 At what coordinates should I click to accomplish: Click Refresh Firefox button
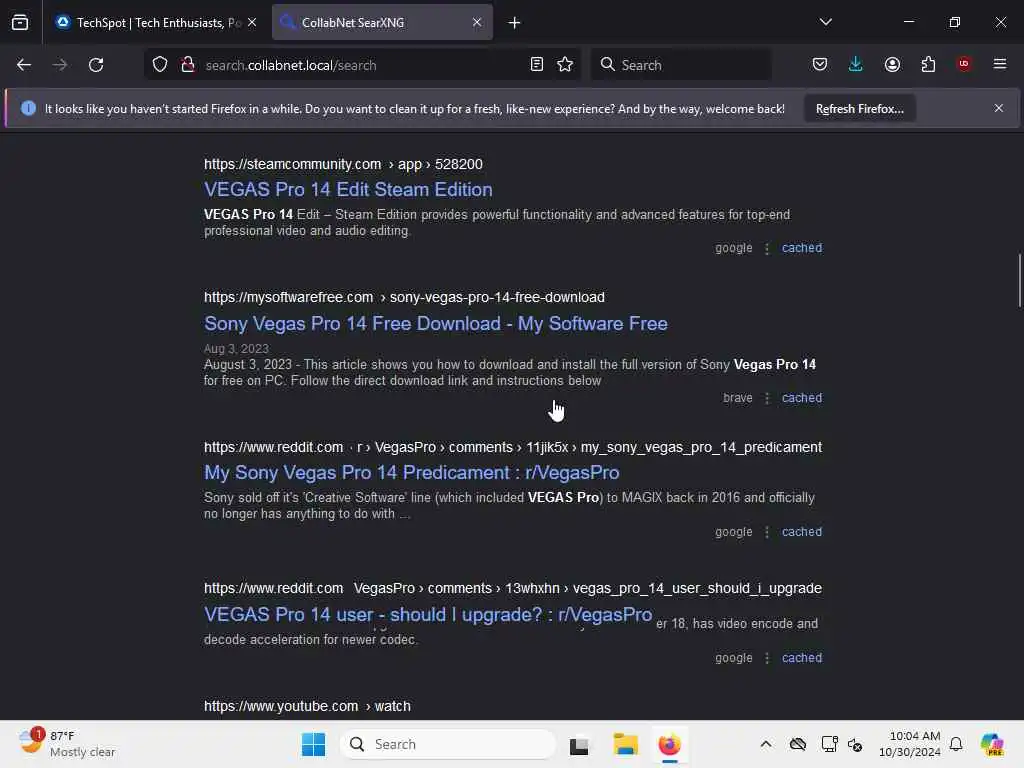tap(859, 109)
